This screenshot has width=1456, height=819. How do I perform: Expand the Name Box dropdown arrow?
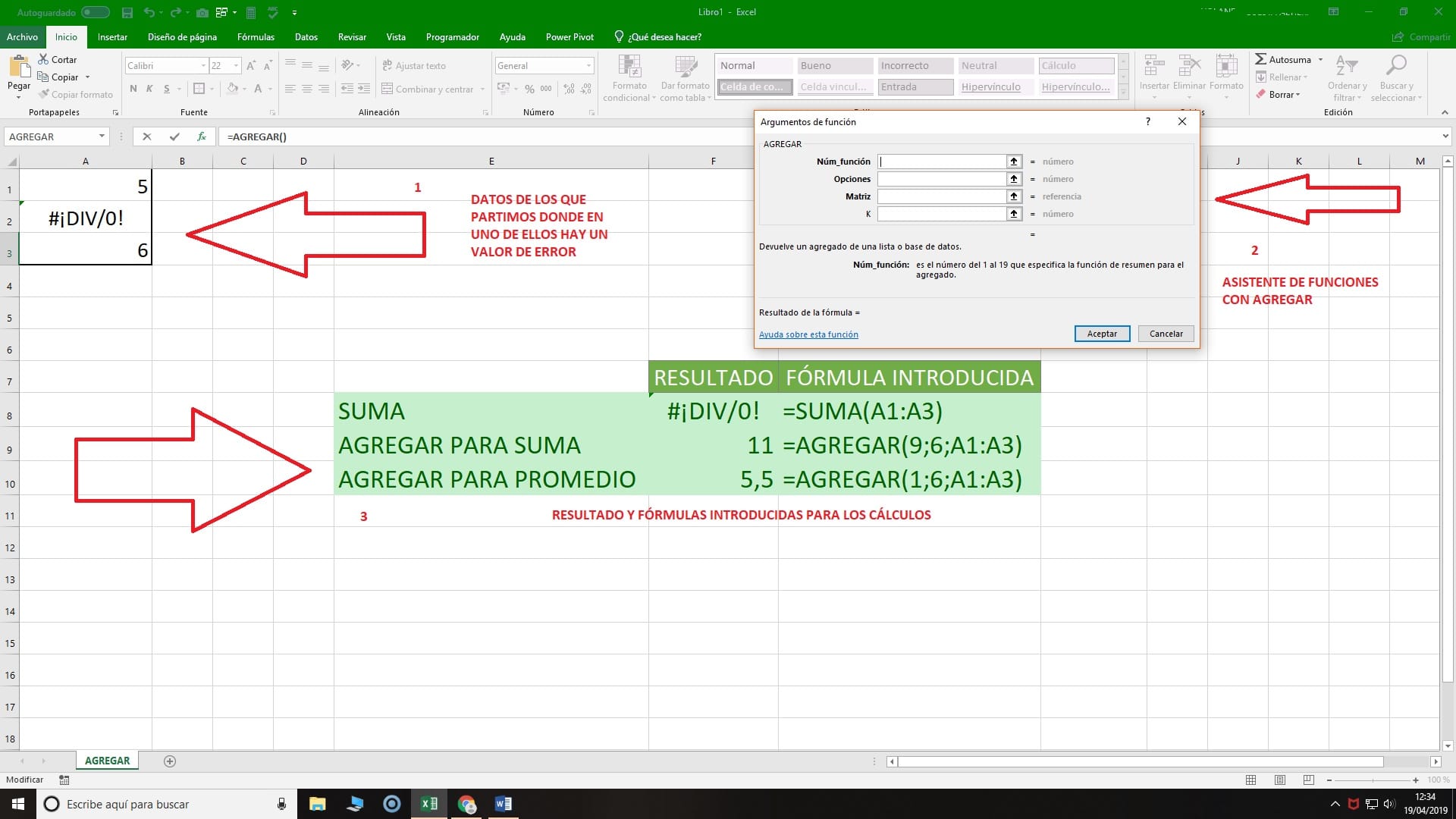[x=102, y=136]
